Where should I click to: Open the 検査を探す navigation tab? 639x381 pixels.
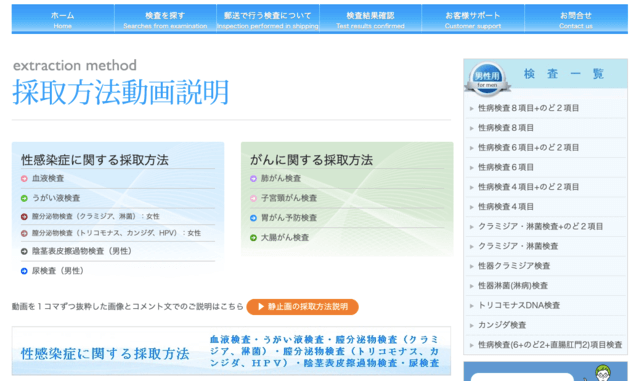(x=165, y=20)
